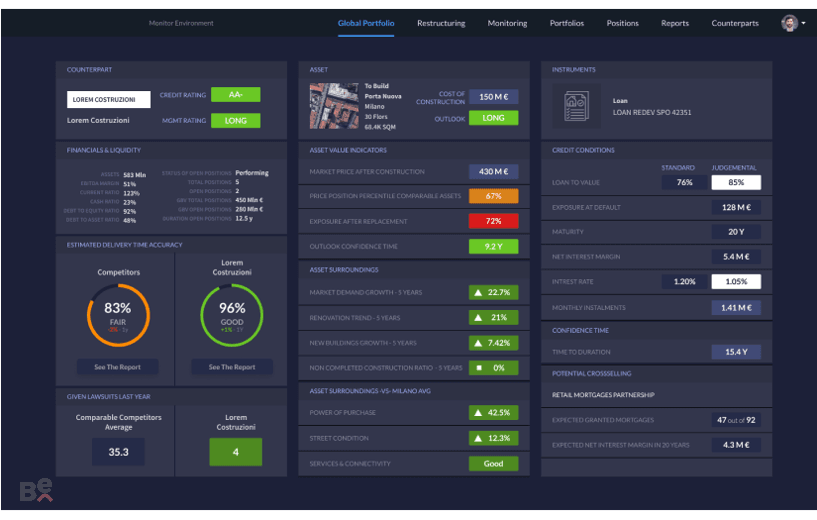Click the 35.3 competitors lawsuits average box
This screenshot has height=520, width=817.
point(118,452)
